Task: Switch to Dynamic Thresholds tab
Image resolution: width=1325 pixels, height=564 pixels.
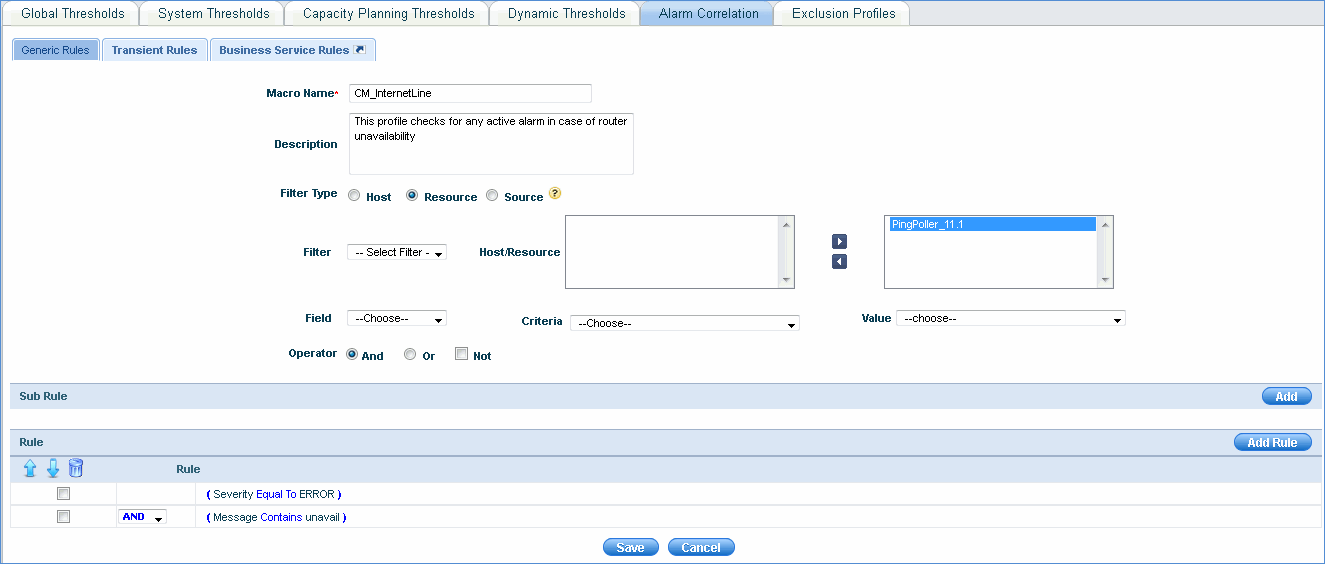Action: coord(566,14)
